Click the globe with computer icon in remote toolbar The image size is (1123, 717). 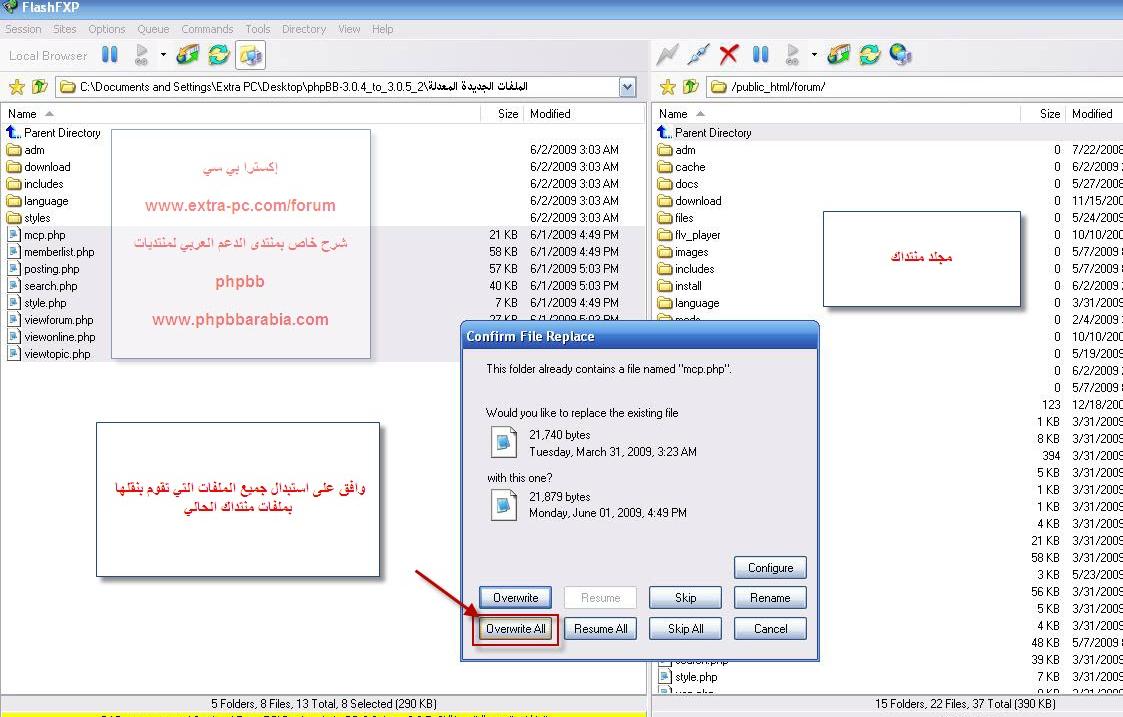pyautogui.click(x=900, y=54)
